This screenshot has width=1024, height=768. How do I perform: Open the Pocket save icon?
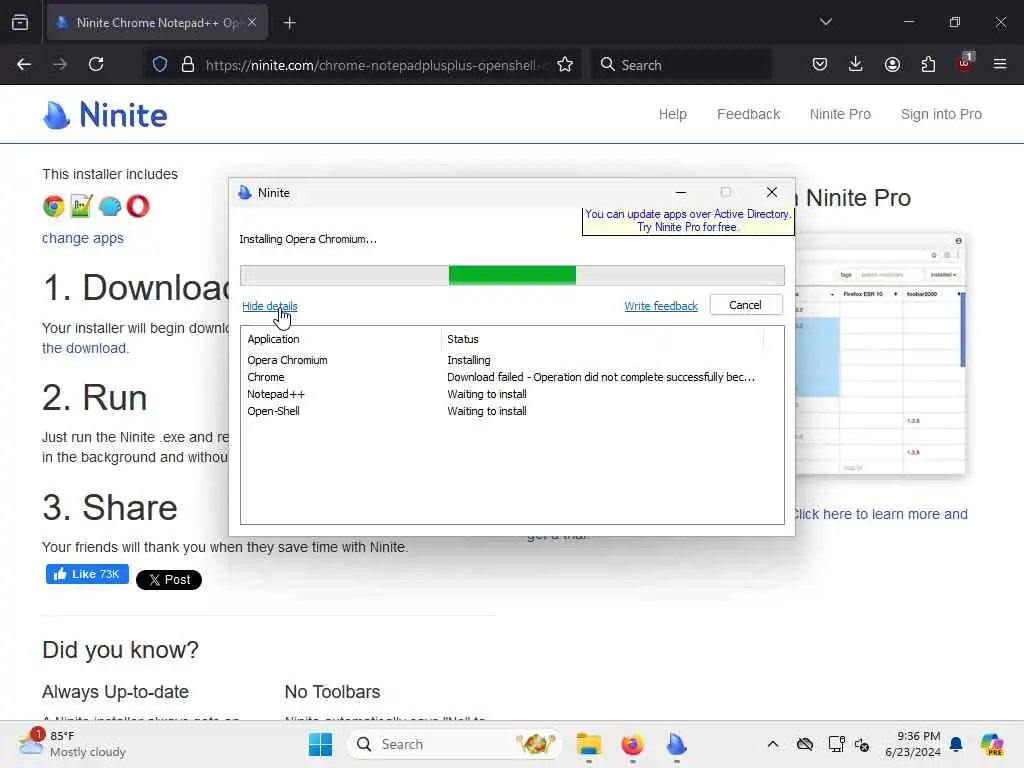click(820, 64)
